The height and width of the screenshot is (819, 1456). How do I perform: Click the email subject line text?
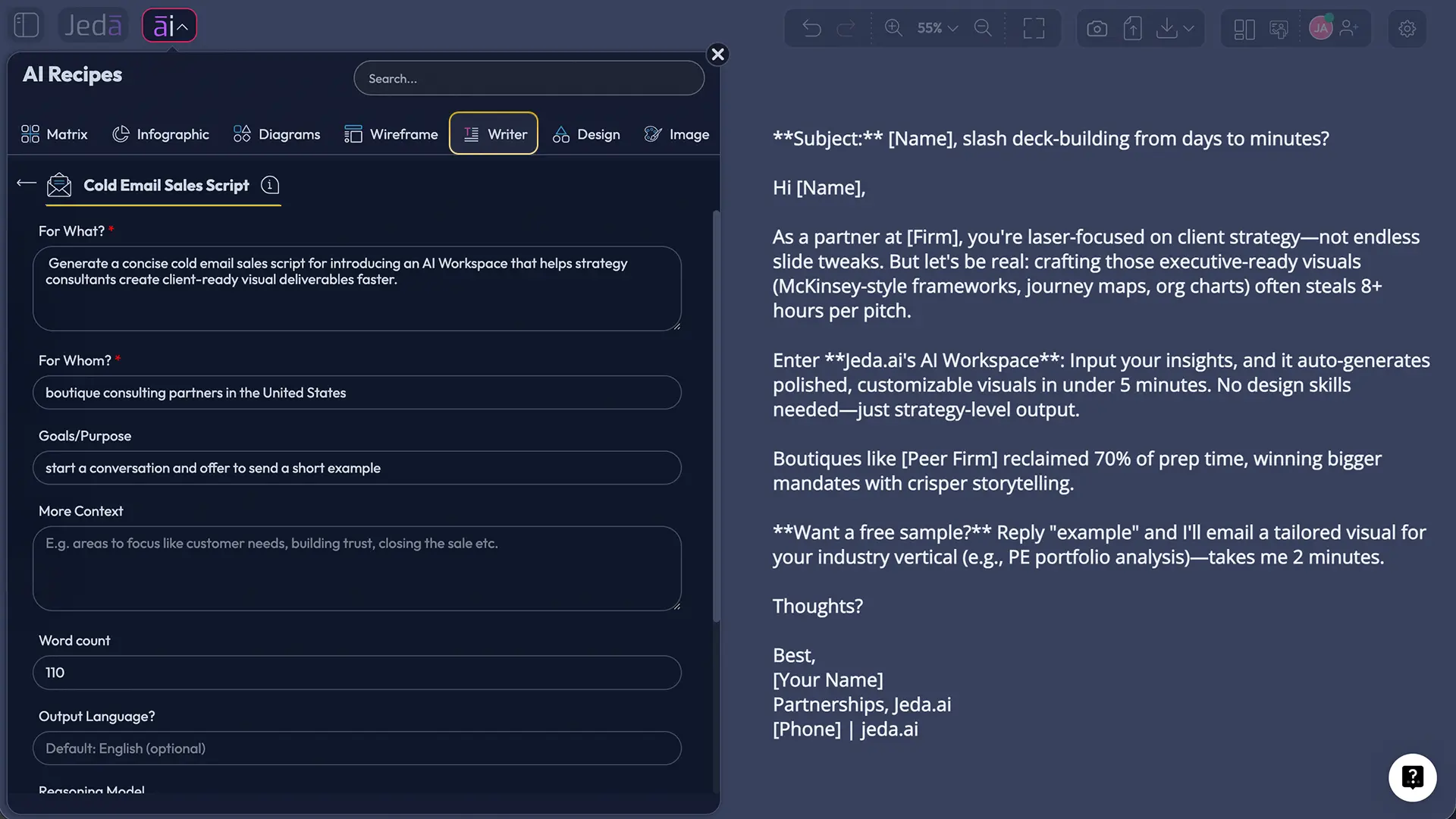(x=1051, y=139)
